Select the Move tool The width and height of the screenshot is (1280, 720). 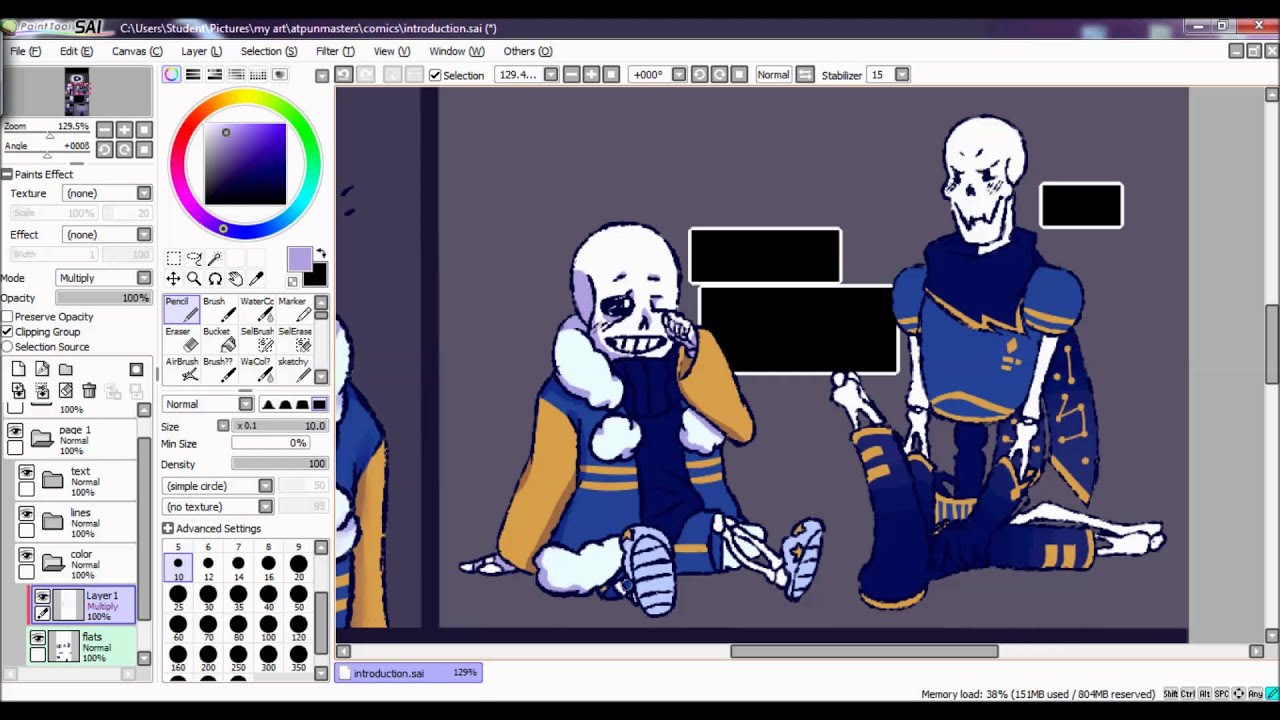tap(173, 279)
